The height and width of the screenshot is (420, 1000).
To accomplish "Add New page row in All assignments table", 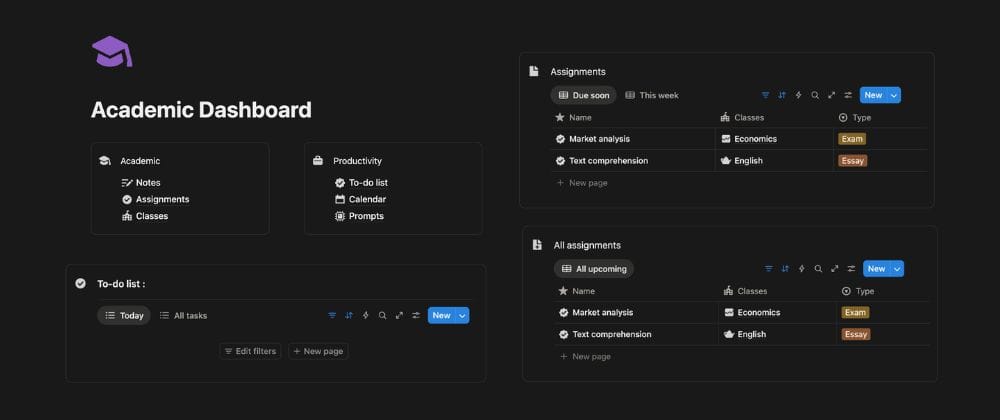I will click(585, 356).
